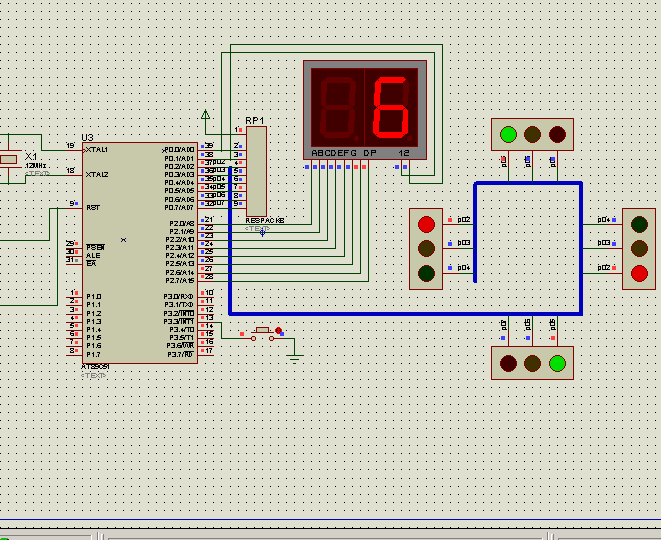Viewport: 661px width, 540px height.
Task: Click the 12 digit-select label on display
Action: pyautogui.click(x=403, y=153)
